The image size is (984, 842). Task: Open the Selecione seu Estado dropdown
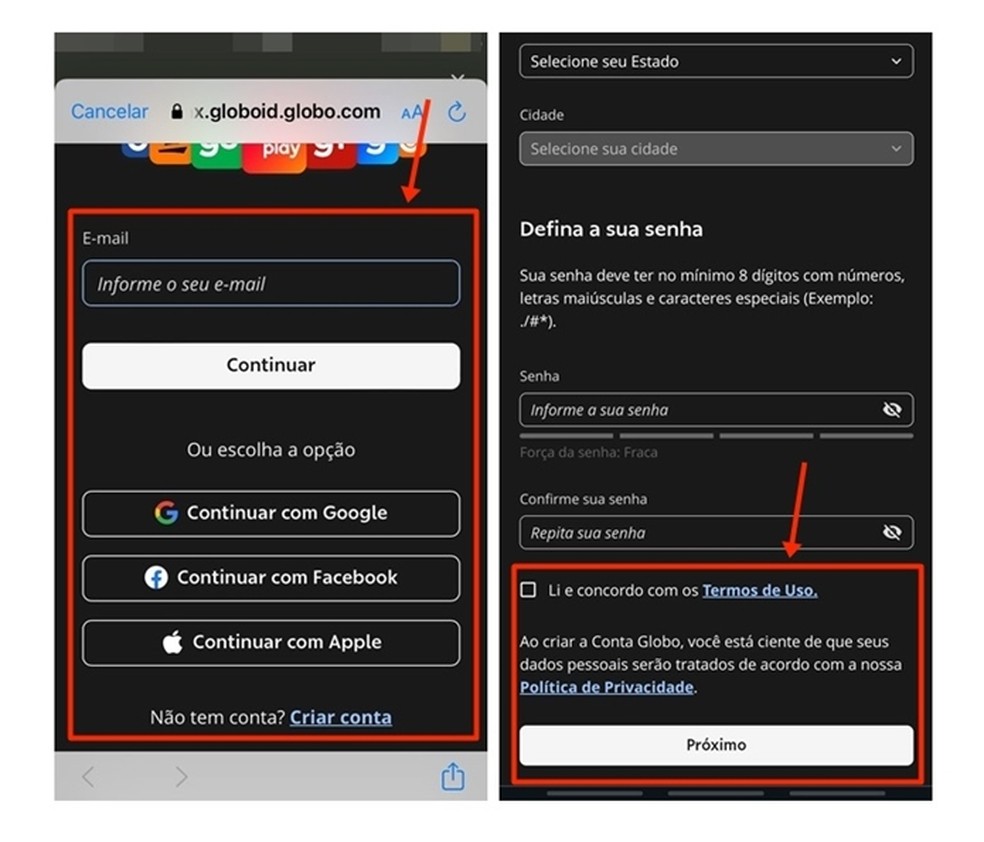click(716, 61)
